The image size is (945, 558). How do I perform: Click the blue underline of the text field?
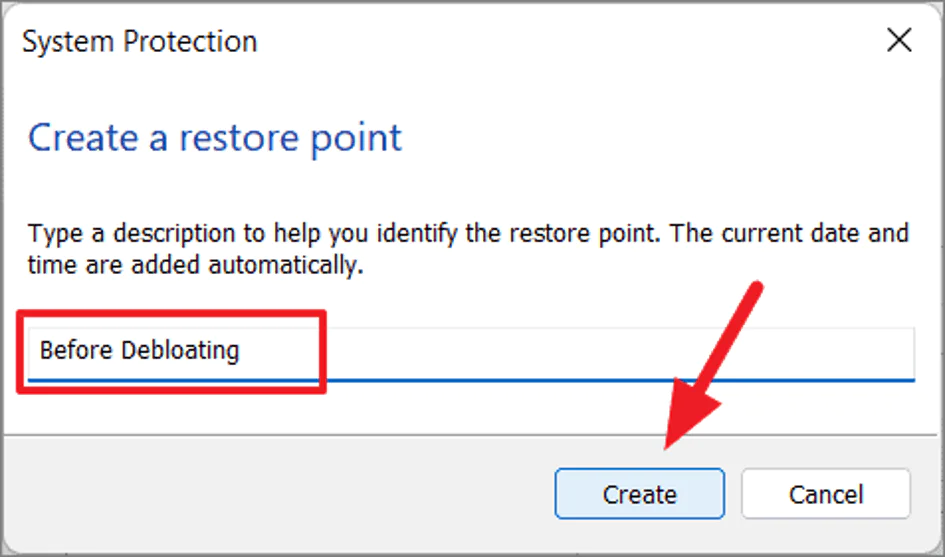tap(600, 379)
